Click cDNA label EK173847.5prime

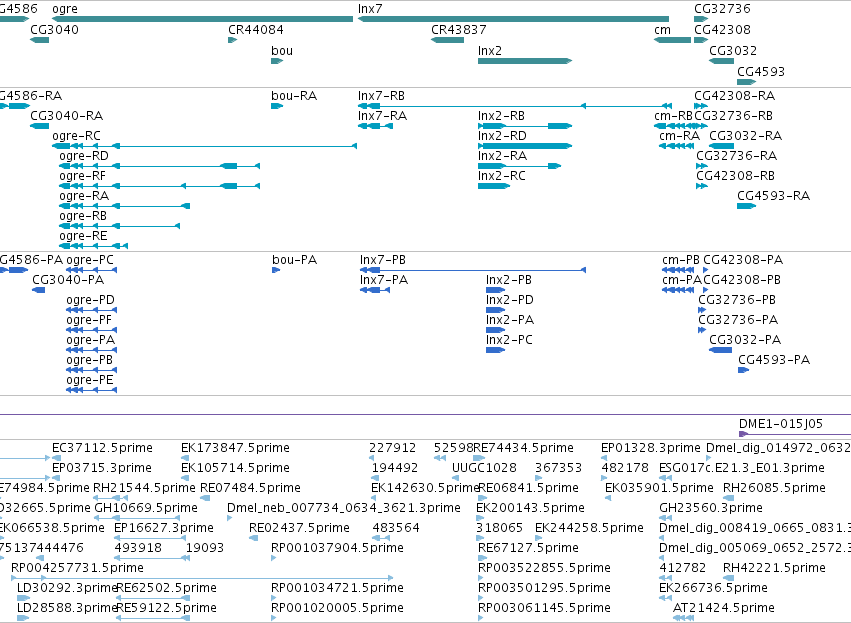coord(236,448)
